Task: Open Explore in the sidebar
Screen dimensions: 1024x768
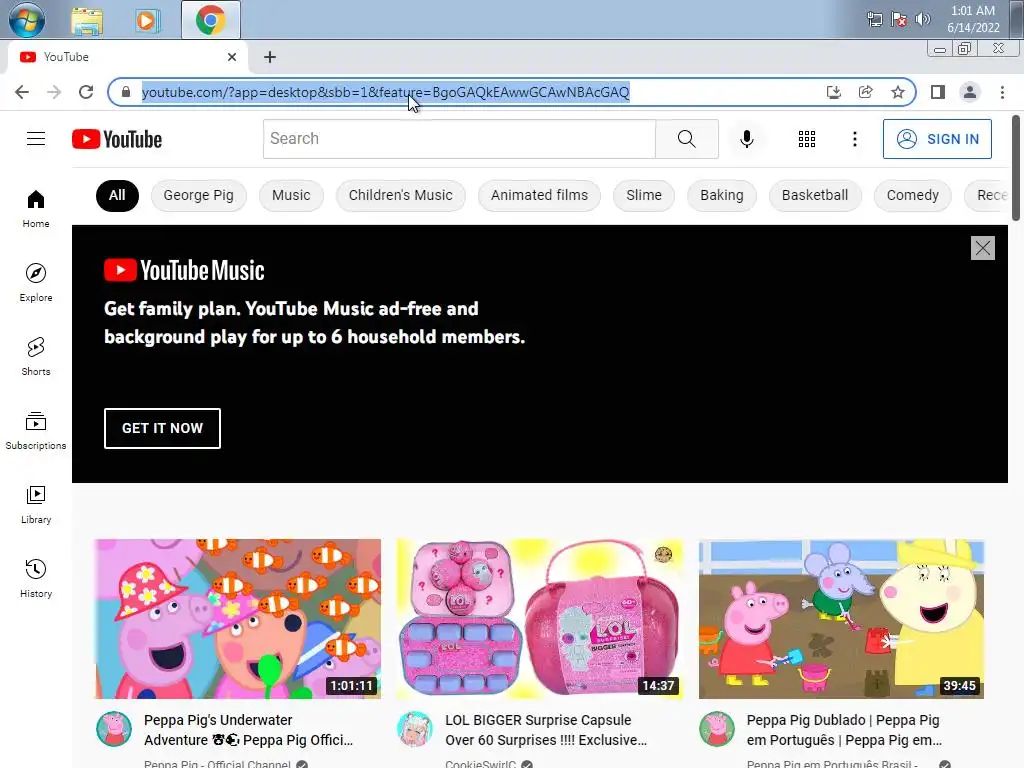Action: coord(36,283)
